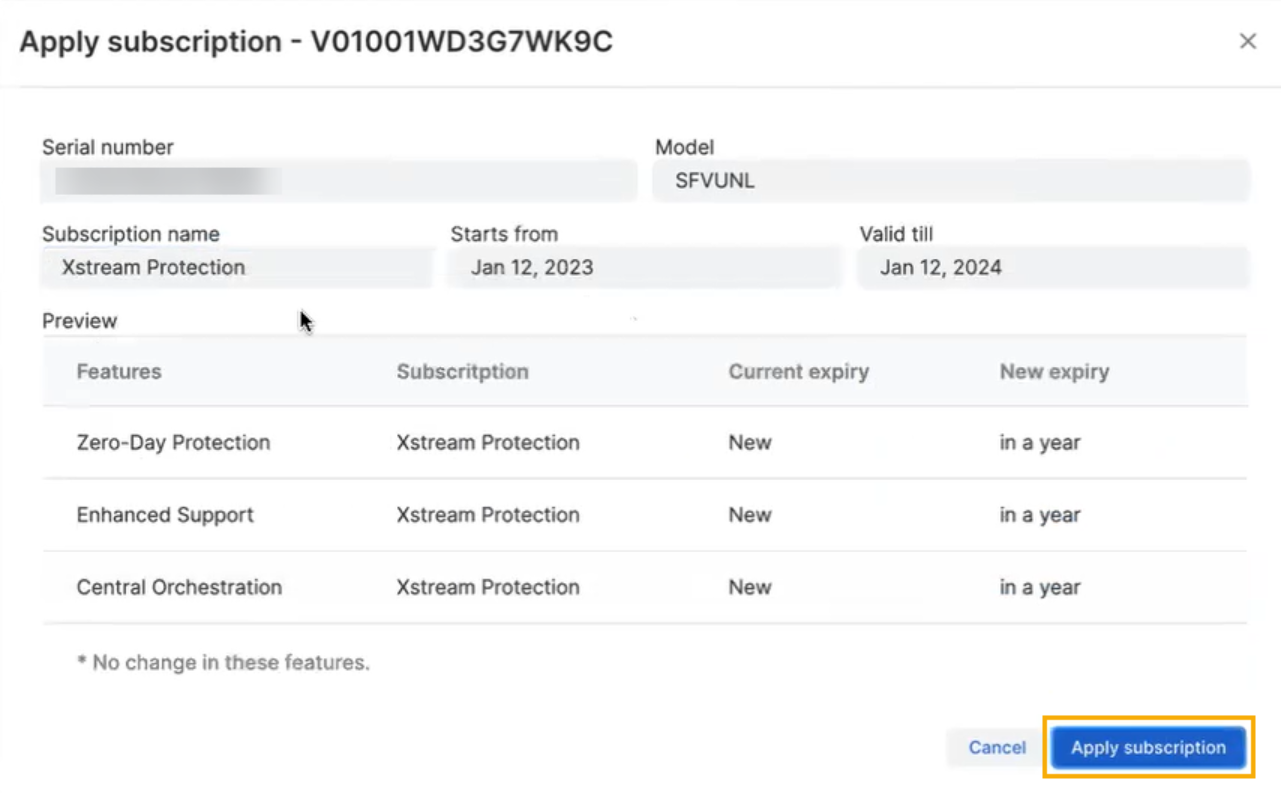Click the Preview section label

(79, 320)
